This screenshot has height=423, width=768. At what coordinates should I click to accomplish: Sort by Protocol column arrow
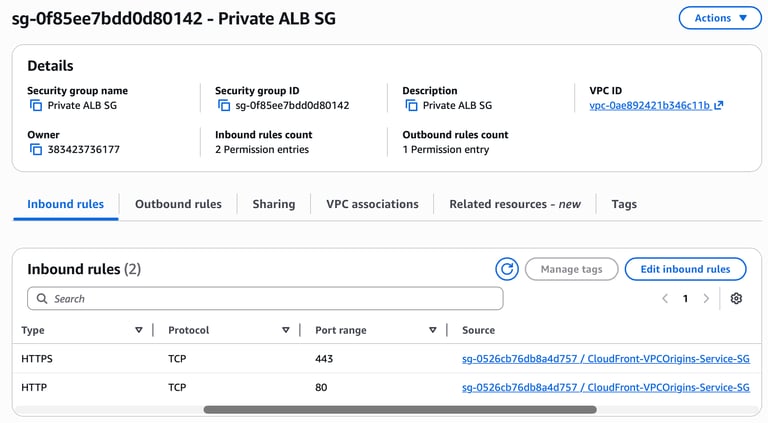coord(286,330)
